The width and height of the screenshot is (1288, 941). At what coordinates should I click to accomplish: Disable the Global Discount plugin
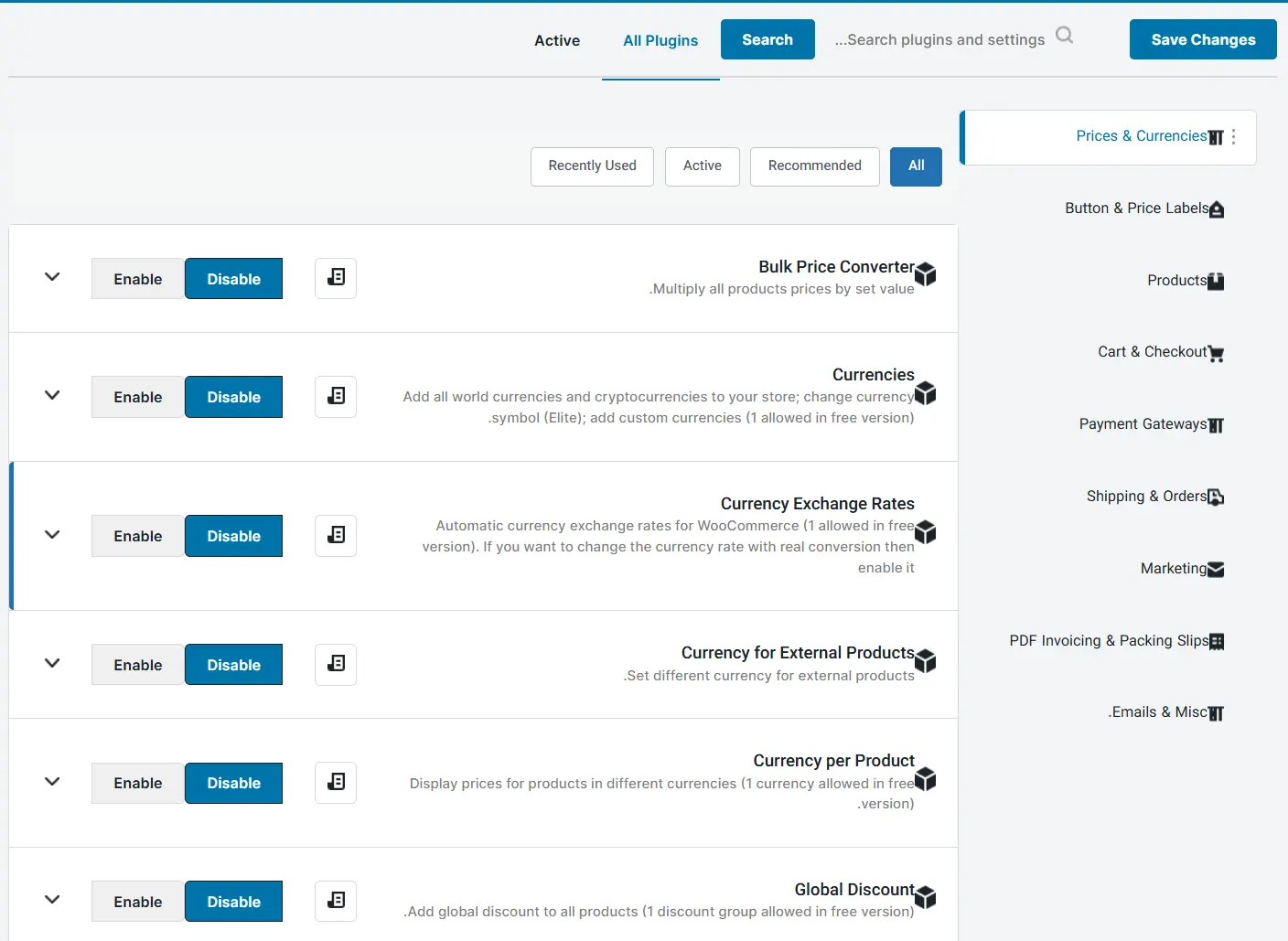point(233,902)
